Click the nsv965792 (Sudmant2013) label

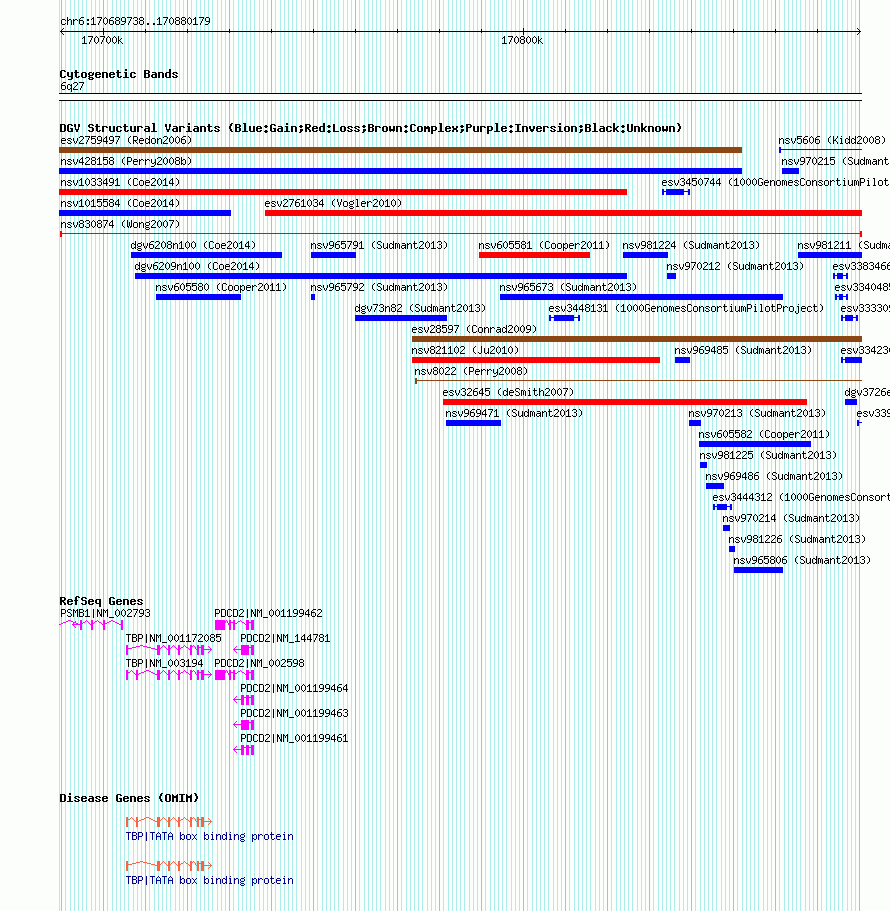point(379,287)
